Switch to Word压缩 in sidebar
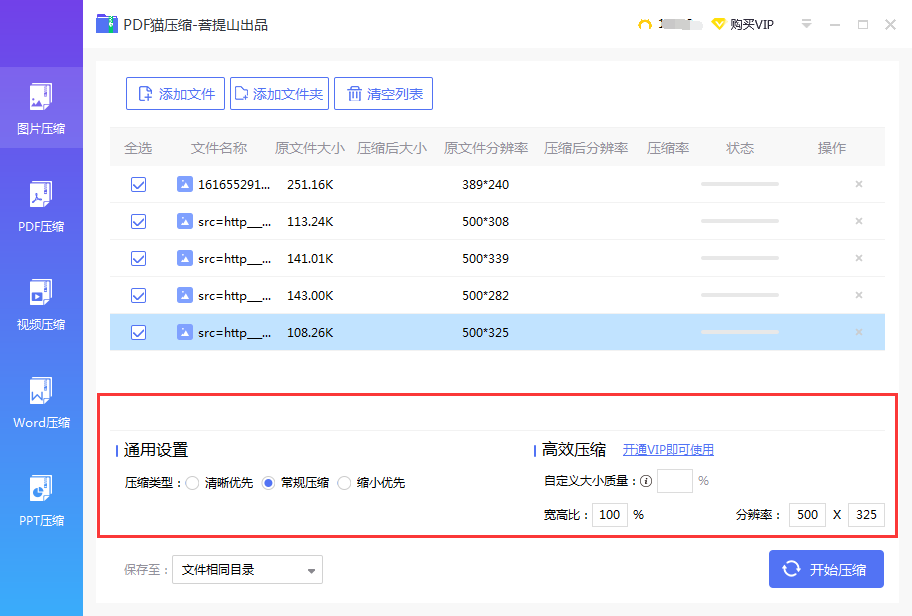912x616 pixels. (x=41, y=403)
